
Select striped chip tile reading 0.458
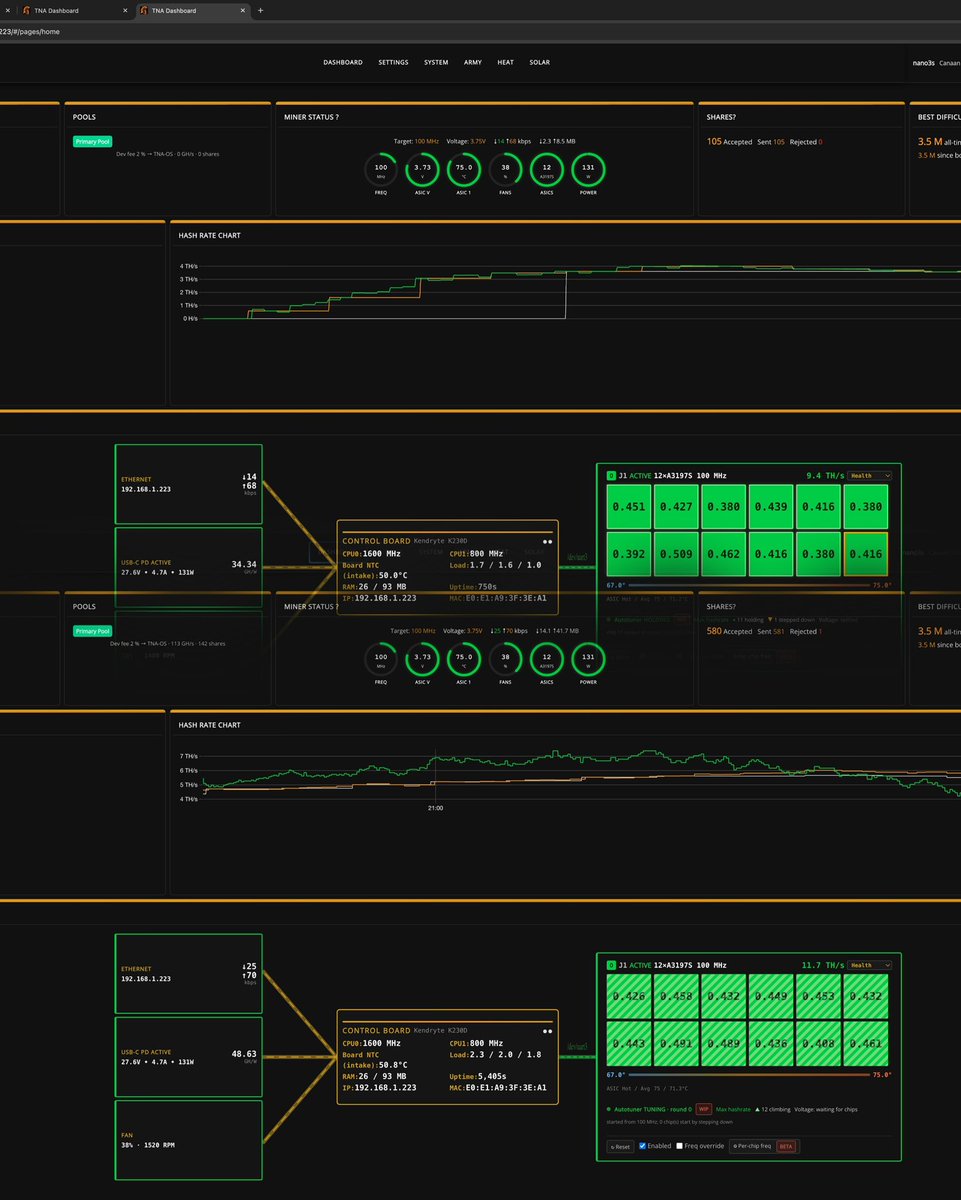(x=676, y=996)
